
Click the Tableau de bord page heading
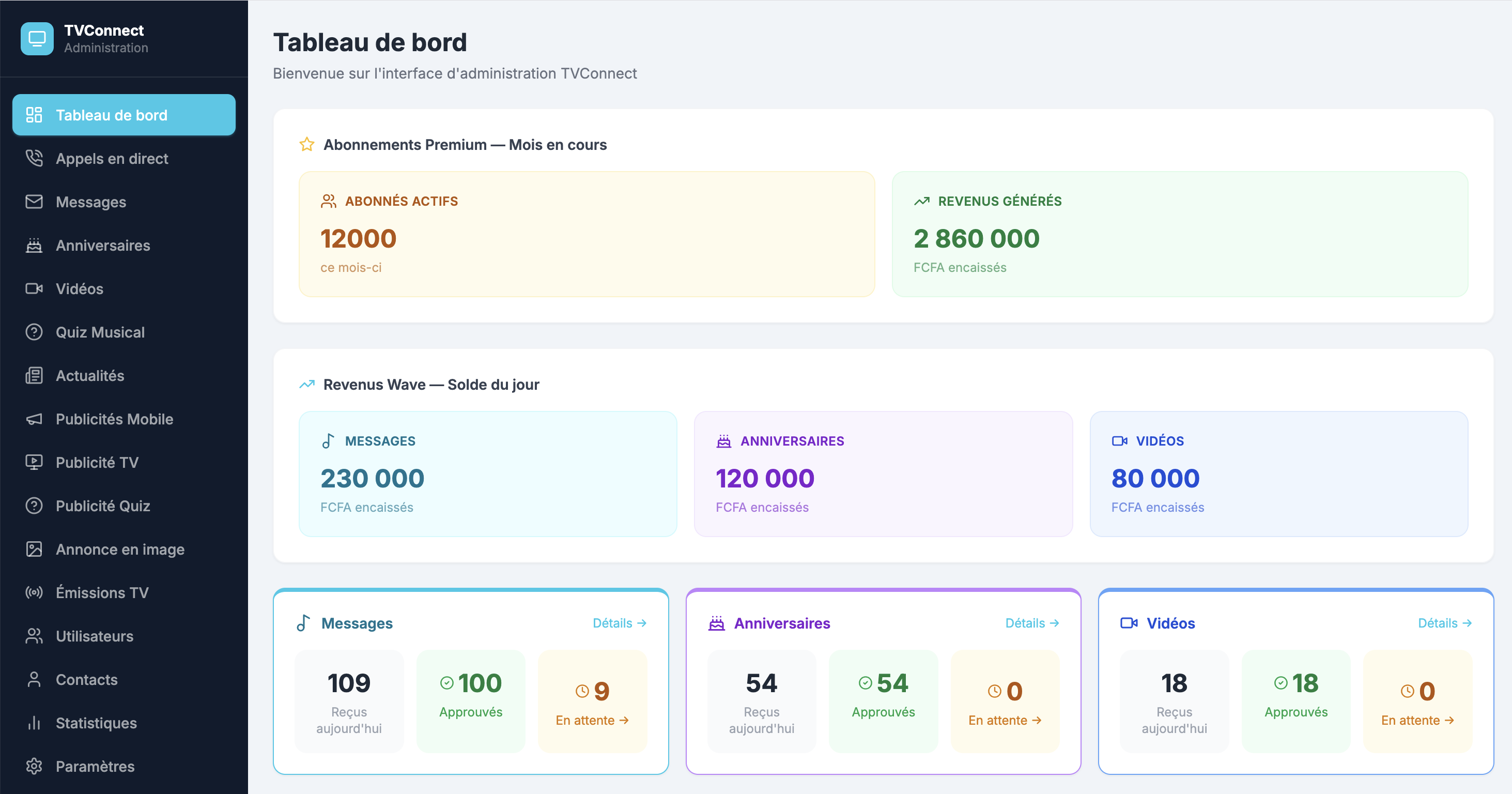tap(370, 42)
